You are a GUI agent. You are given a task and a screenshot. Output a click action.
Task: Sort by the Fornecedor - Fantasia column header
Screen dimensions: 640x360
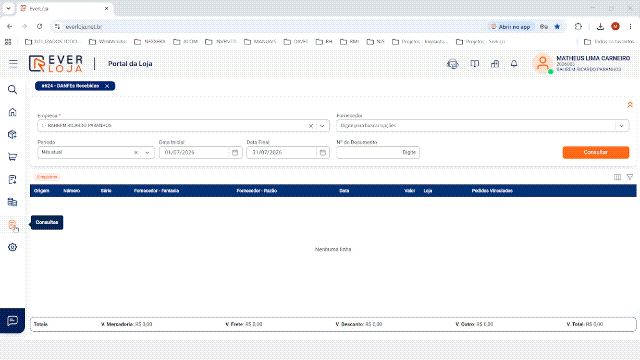point(156,191)
